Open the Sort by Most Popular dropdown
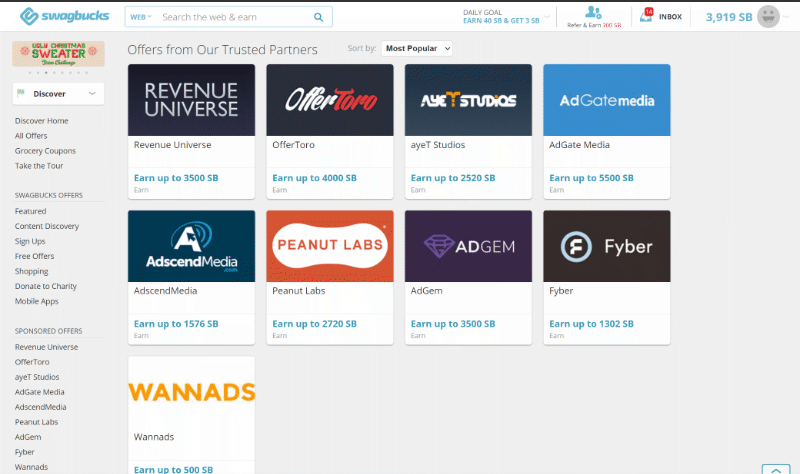Image resolution: width=800 pixels, height=474 pixels. pos(417,48)
